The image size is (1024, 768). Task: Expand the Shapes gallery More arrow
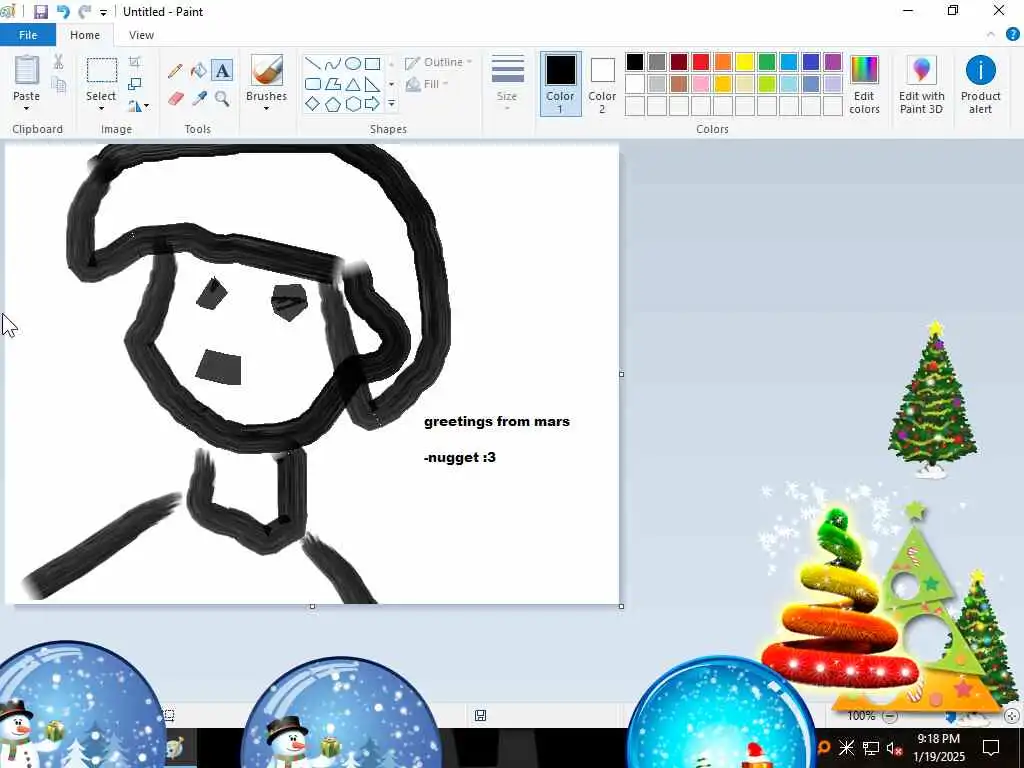(x=391, y=104)
